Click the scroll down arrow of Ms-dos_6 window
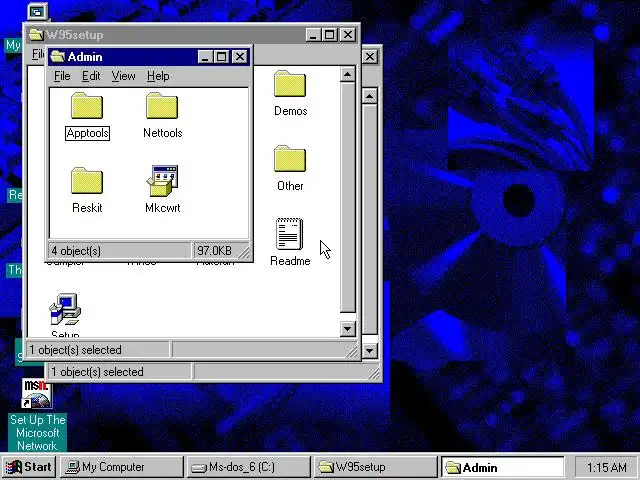Image resolution: width=640 pixels, height=480 pixels. click(x=369, y=350)
